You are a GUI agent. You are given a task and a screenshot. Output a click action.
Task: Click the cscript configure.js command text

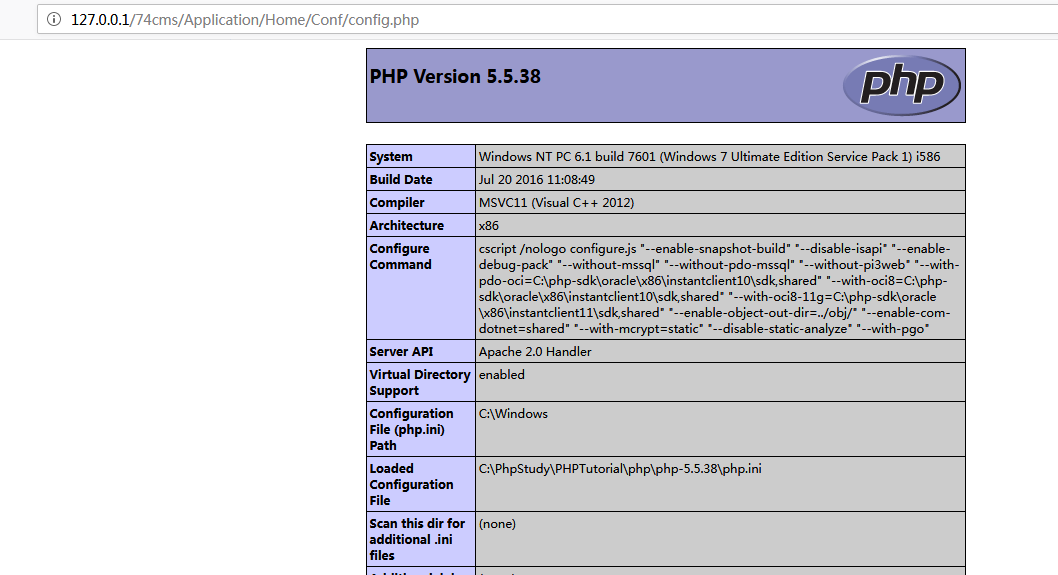click(719, 289)
